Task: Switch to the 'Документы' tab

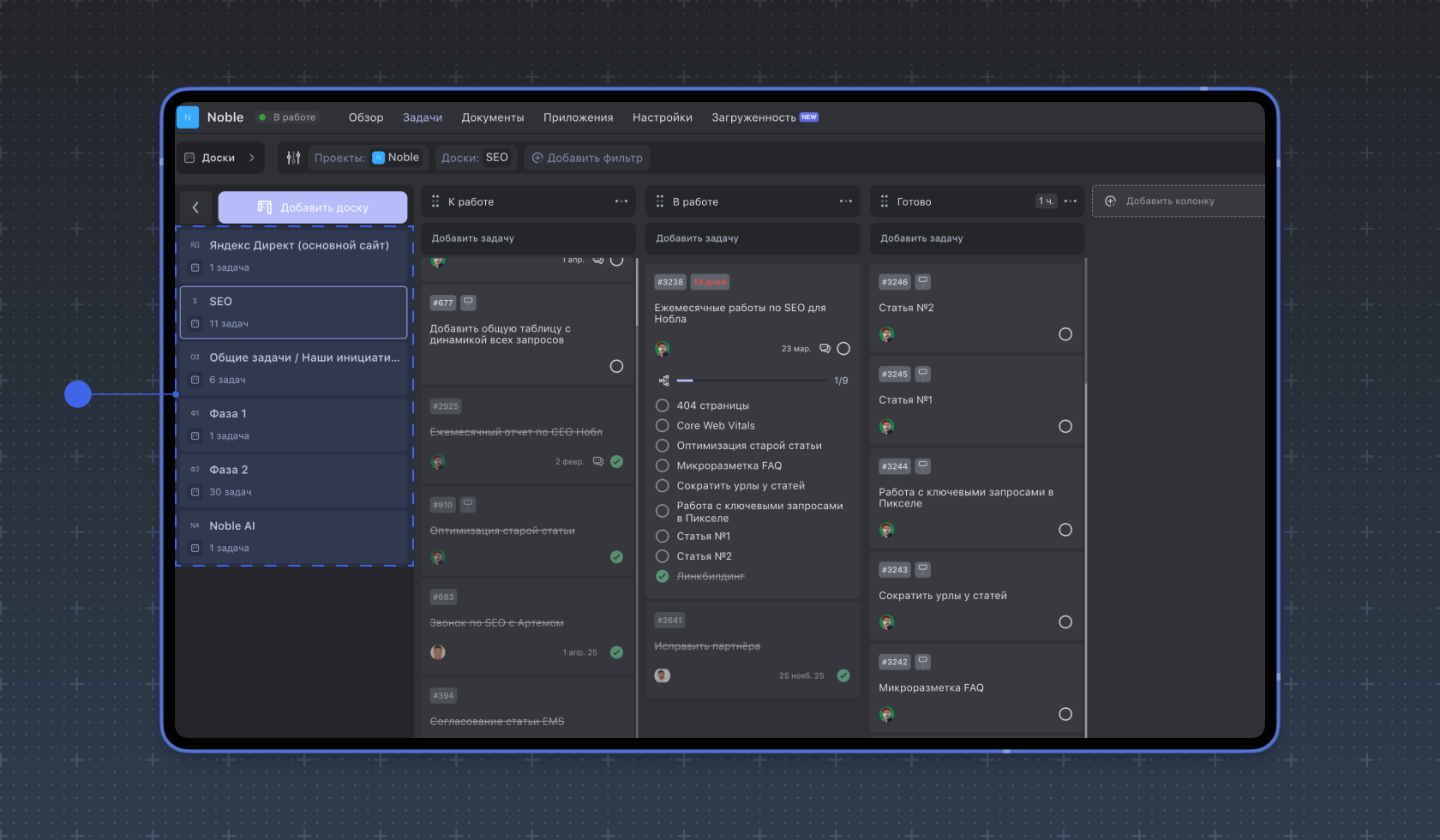Action: click(492, 117)
